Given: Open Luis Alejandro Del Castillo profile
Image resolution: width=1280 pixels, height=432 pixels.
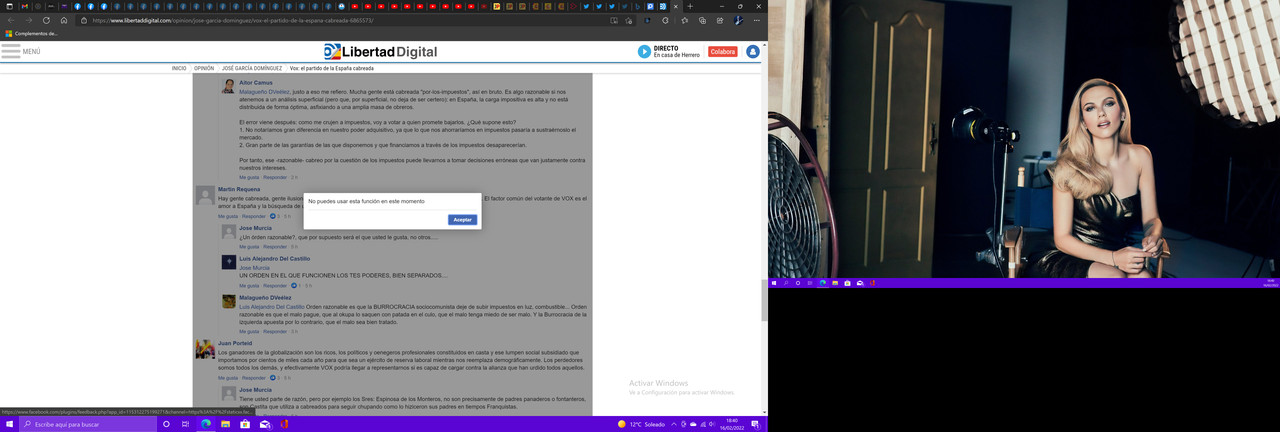Looking at the screenshot, I should pos(275,259).
